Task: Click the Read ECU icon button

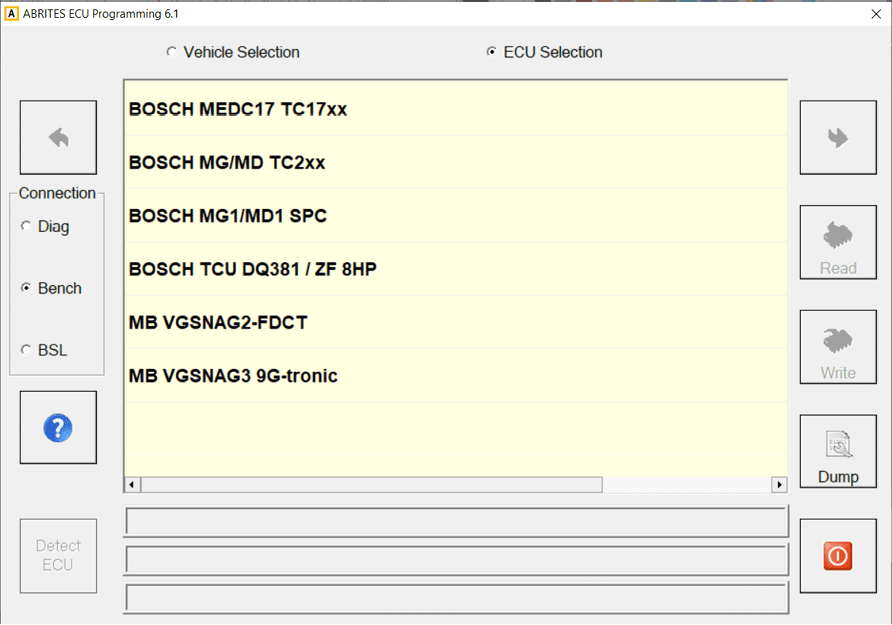Action: pyautogui.click(x=838, y=243)
